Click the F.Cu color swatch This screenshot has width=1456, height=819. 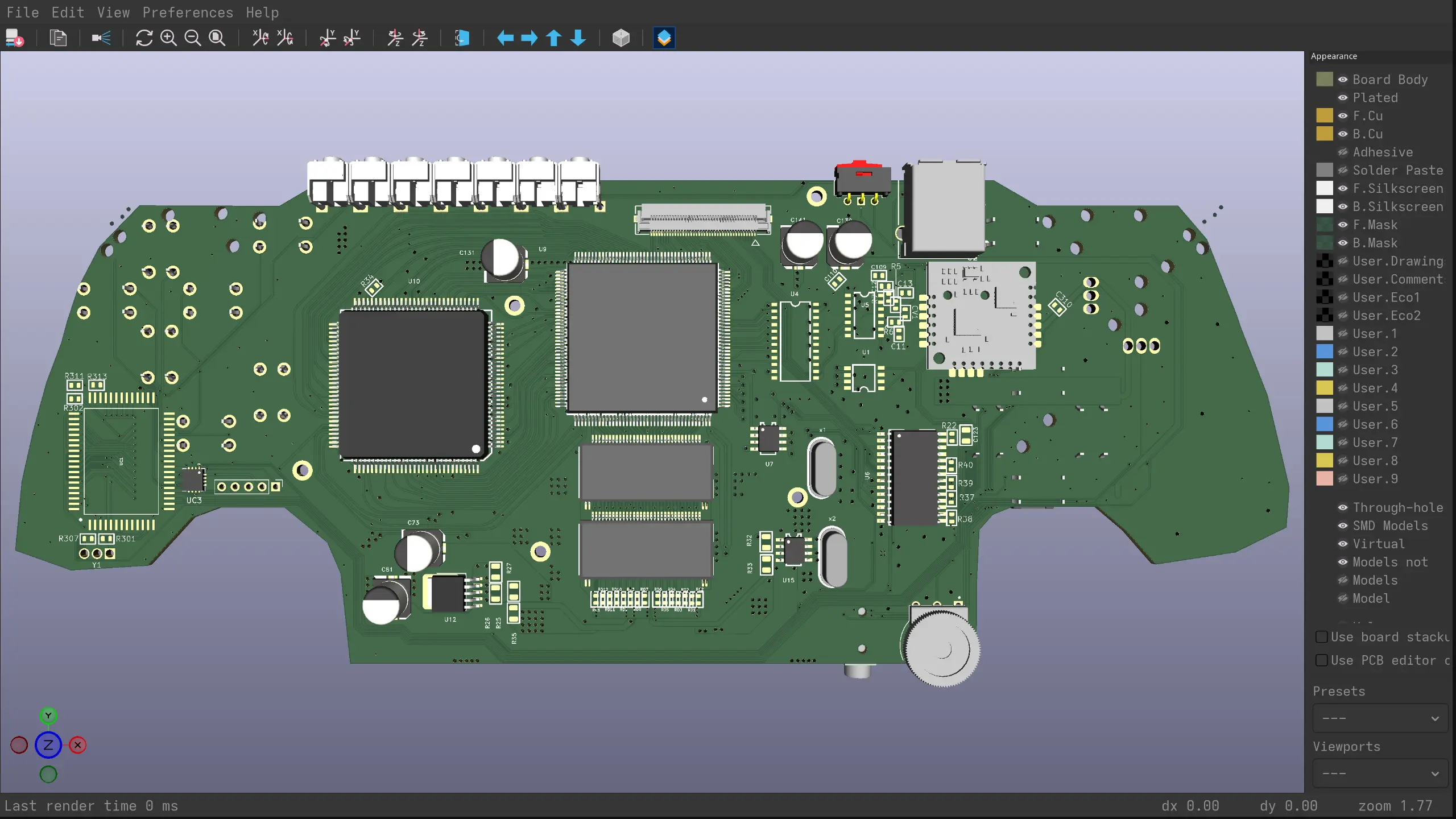click(x=1325, y=116)
